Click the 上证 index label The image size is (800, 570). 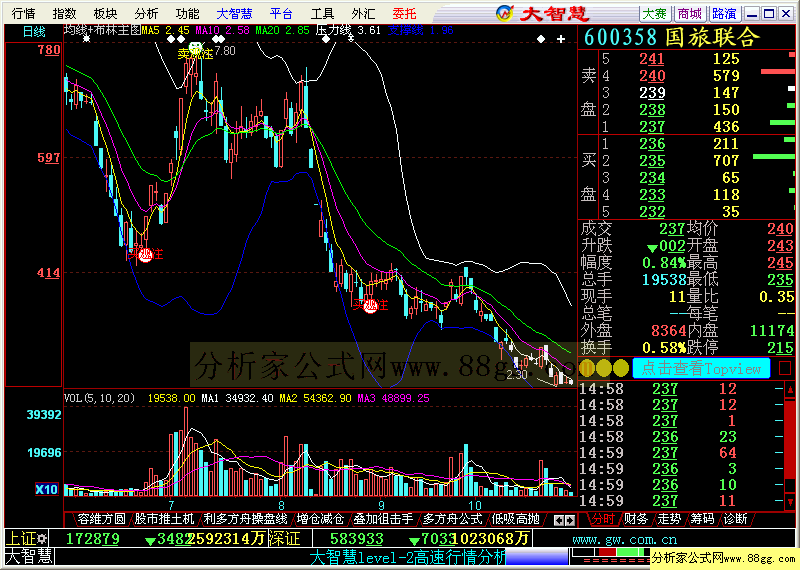20,539
